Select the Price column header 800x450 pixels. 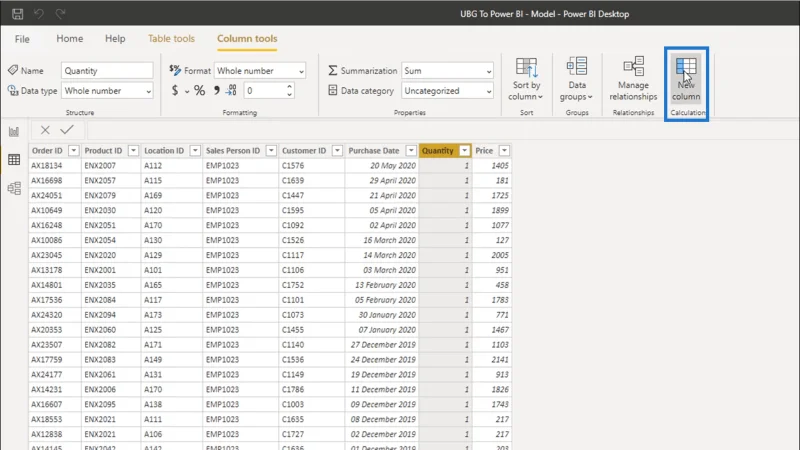[484, 151]
